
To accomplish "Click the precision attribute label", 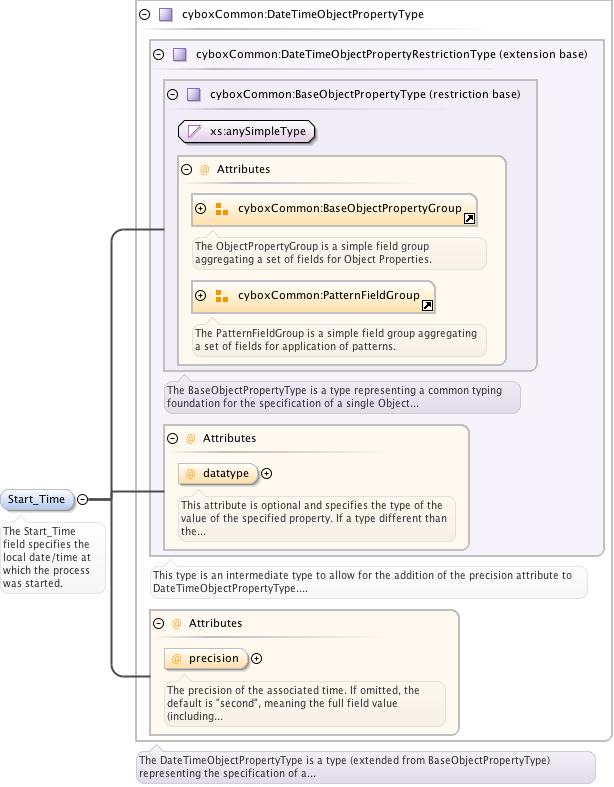I will [x=213, y=658].
